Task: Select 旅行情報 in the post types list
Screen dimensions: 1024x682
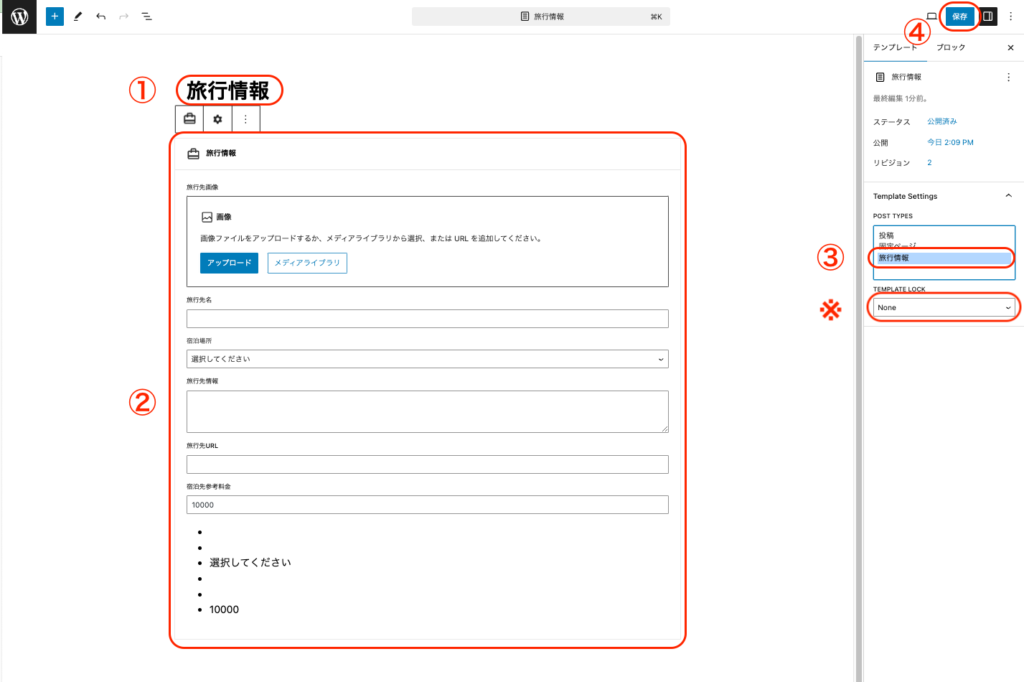Action: [942, 258]
